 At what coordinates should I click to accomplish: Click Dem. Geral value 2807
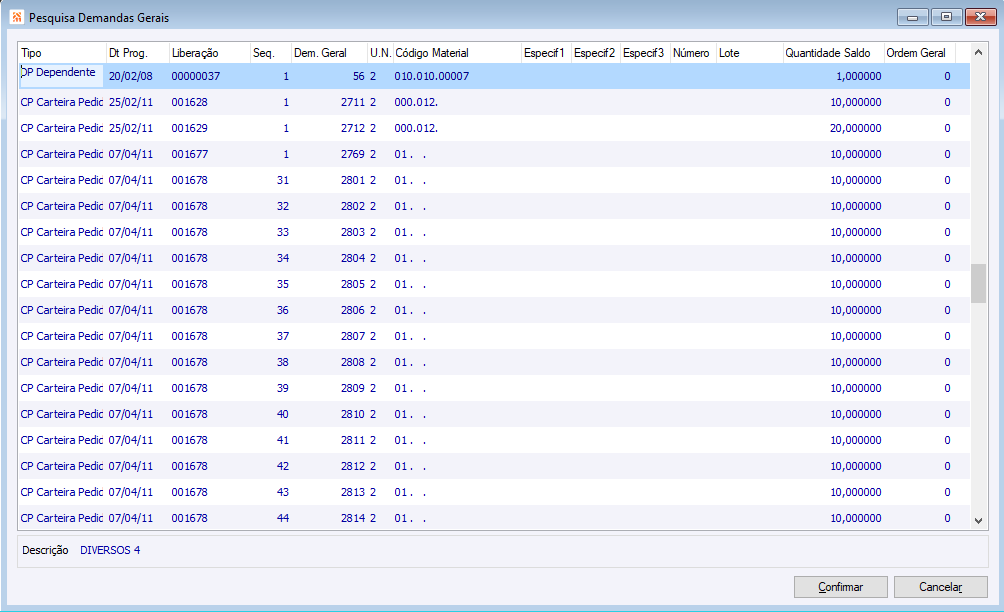(x=353, y=336)
